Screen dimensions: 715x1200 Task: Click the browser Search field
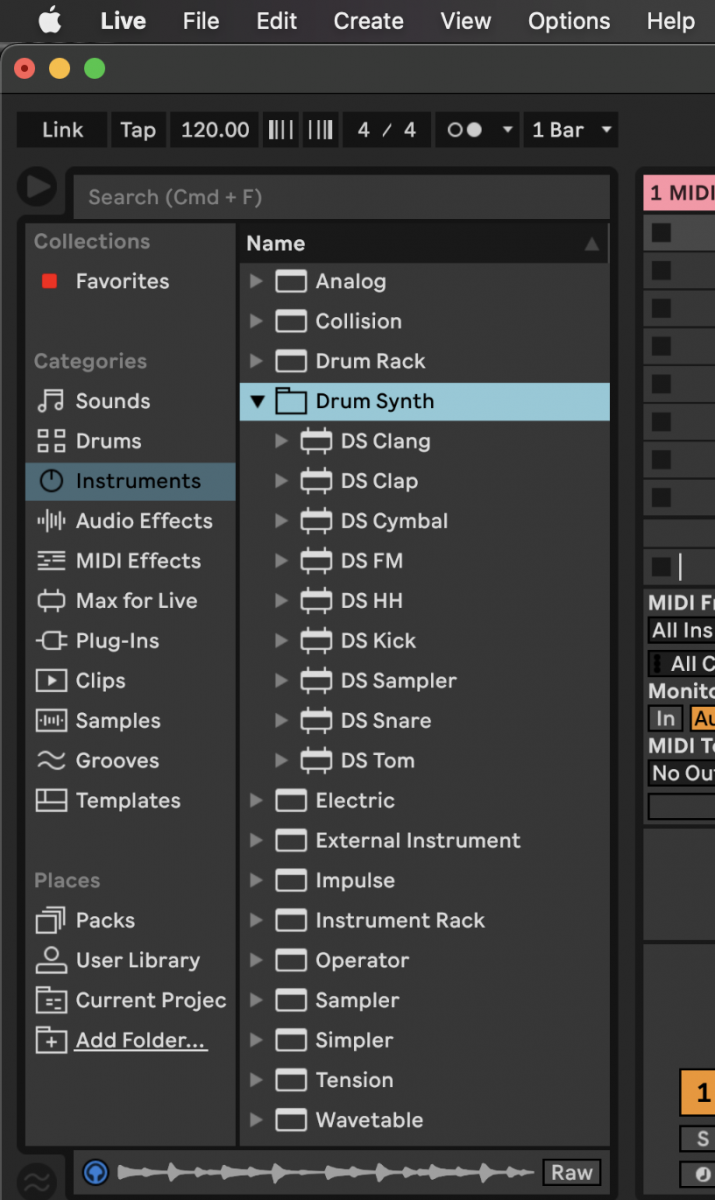pos(342,197)
